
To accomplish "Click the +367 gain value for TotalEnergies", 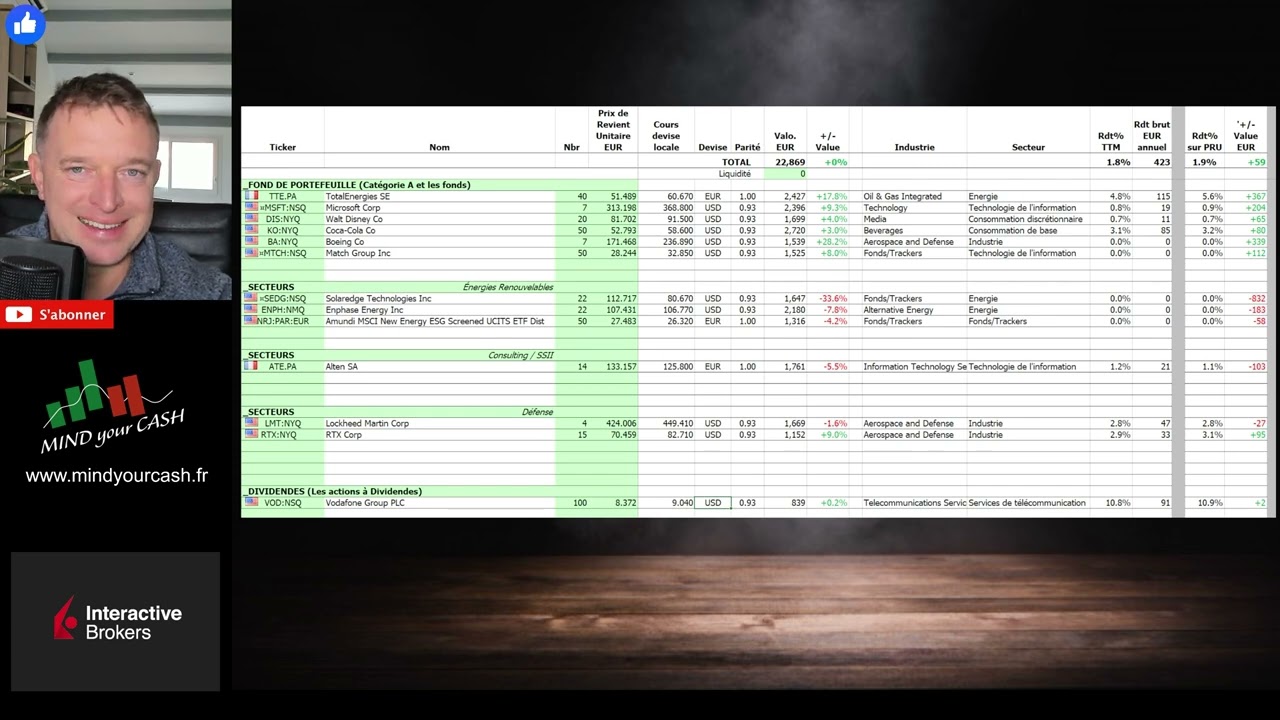I will click(1256, 196).
